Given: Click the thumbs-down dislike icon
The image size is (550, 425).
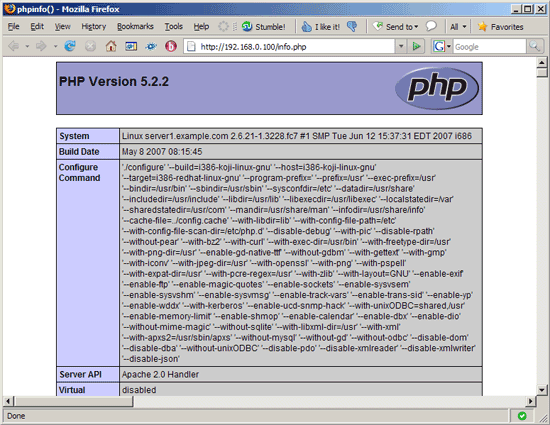Looking at the screenshot, I should tap(352, 27).
